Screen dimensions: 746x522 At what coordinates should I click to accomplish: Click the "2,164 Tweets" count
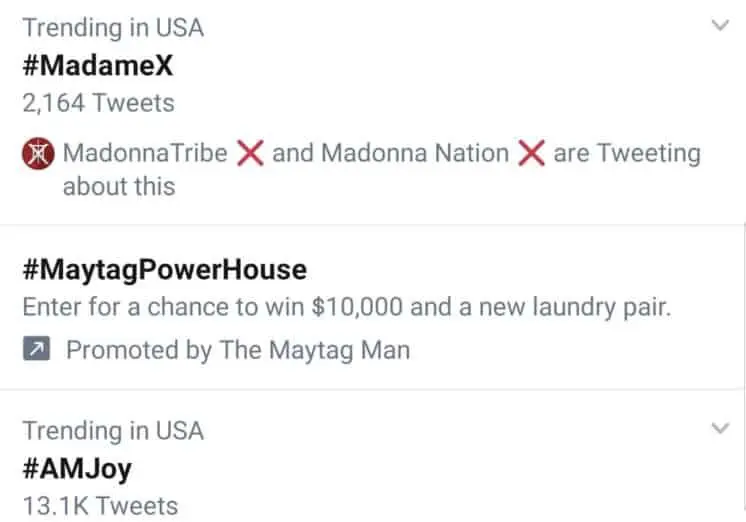pyautogui.click(x=98, y=103)
